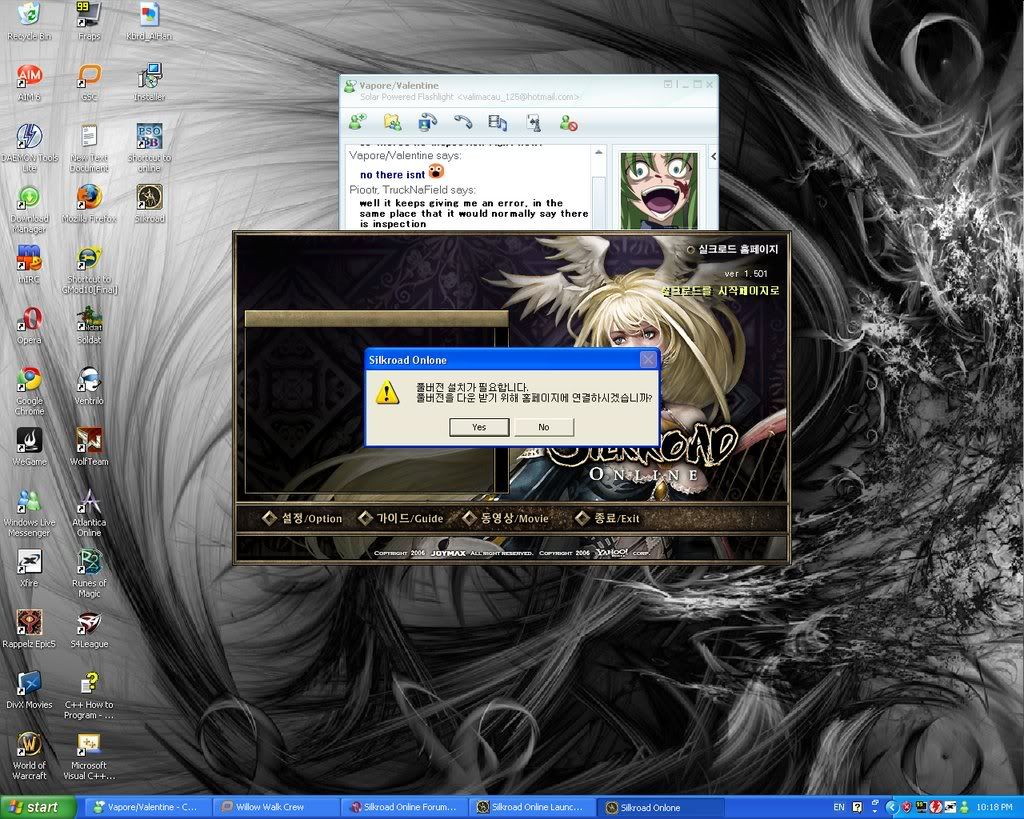1024x819 pixels.
Task: Select the AIM 6 desktop icon
Action: tap(29, 82)
